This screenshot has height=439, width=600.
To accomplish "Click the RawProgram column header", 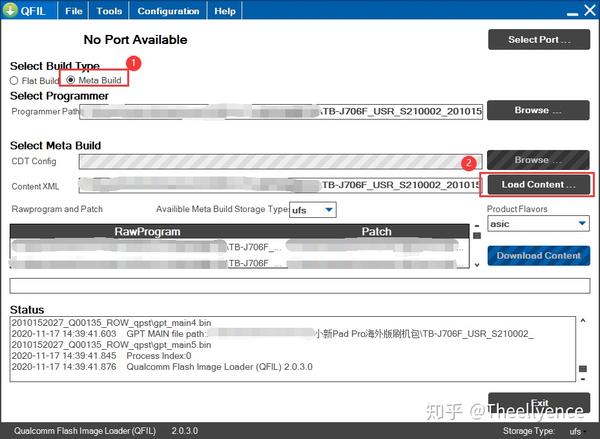I will click(147, 232).
